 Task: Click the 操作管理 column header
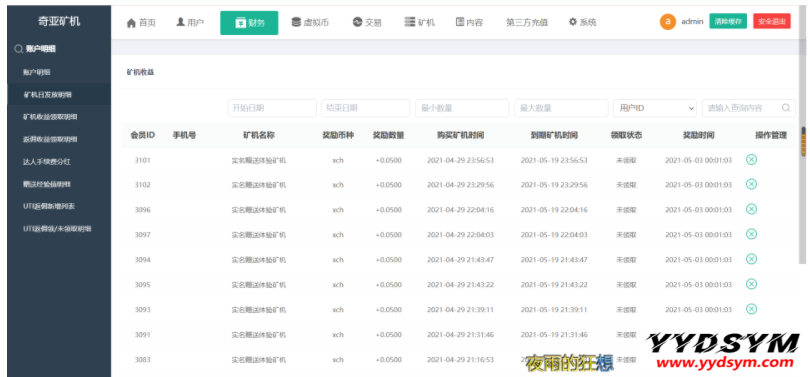pyautogui.click(x=771, y=135)
